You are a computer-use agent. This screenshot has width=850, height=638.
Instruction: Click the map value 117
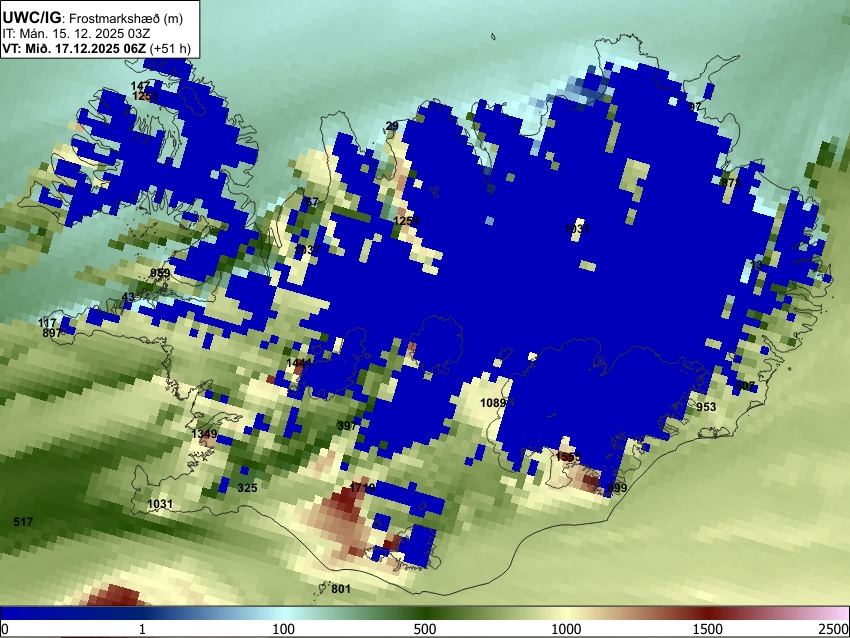(47, 323)
